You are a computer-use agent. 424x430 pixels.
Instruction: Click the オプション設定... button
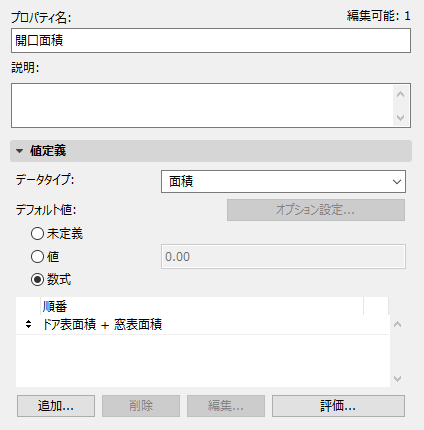pyautogui.click(x=316, y=210)
